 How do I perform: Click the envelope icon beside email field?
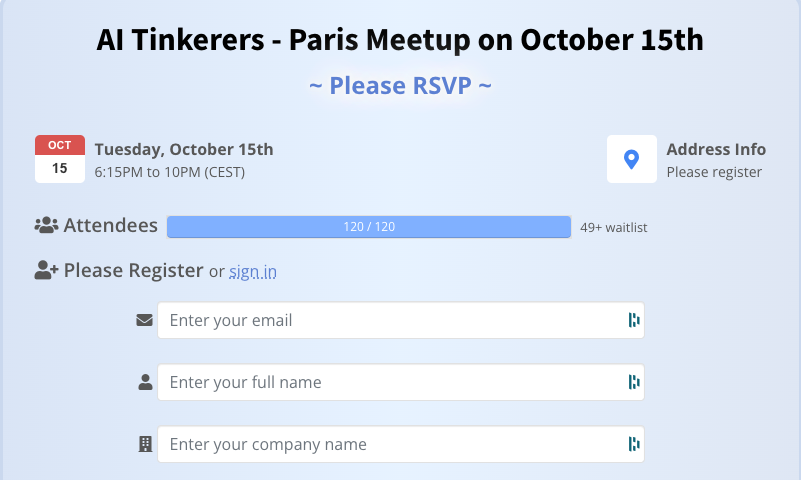click(145, 321)
